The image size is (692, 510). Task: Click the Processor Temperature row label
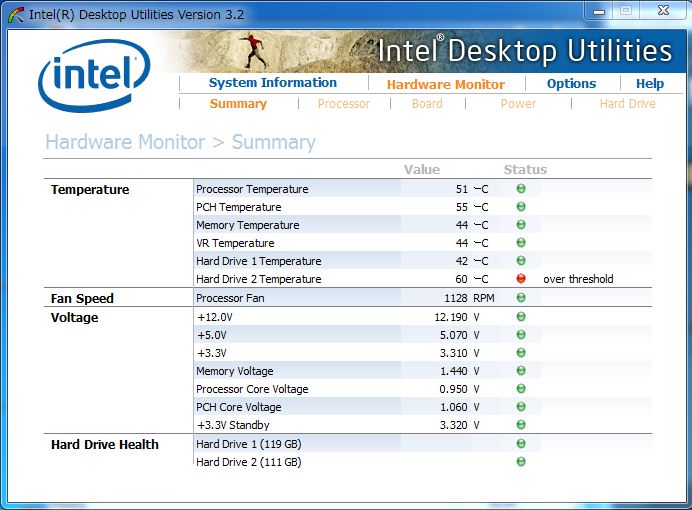(x=252, y=189)
